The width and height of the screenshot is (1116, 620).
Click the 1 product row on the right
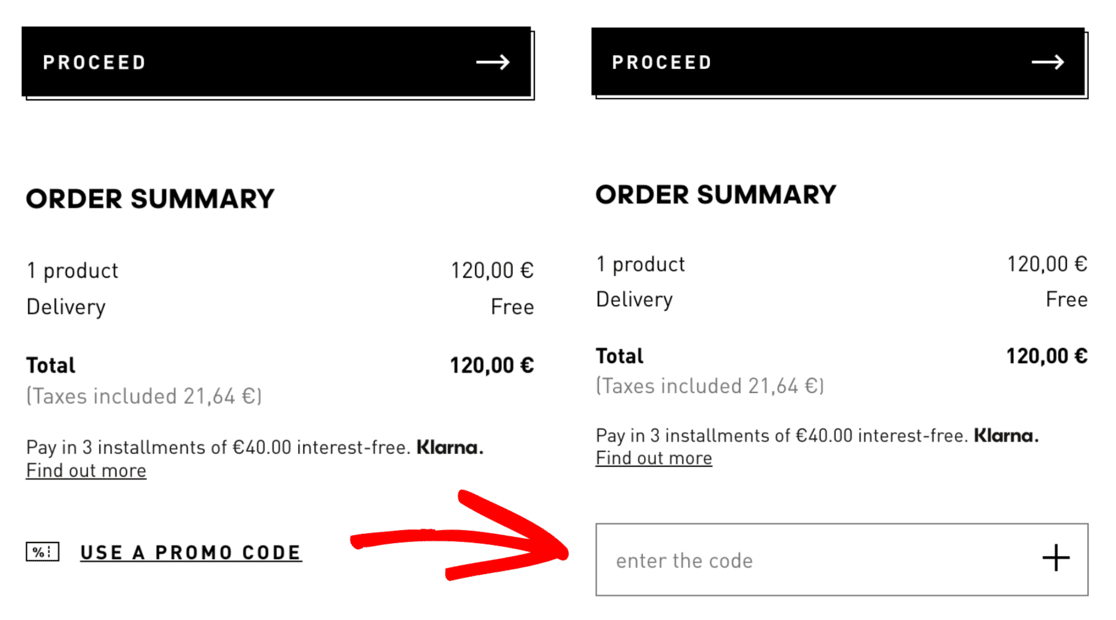pos(840,264)
